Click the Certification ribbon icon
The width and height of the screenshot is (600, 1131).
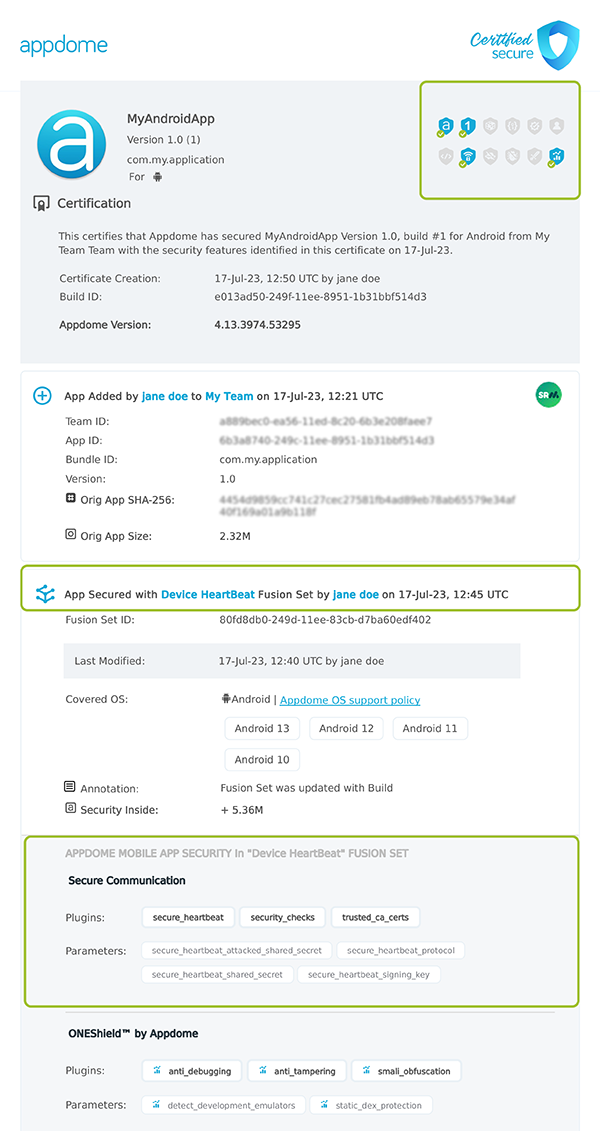point(41,204)
